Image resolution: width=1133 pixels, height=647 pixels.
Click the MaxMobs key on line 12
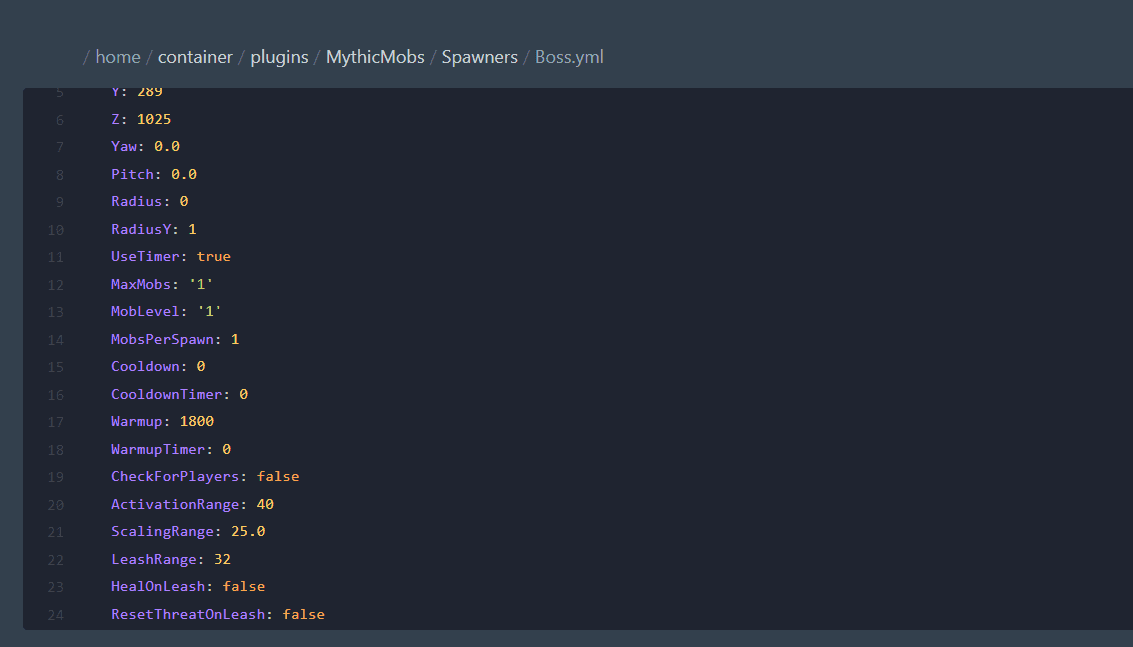[141, 284]
